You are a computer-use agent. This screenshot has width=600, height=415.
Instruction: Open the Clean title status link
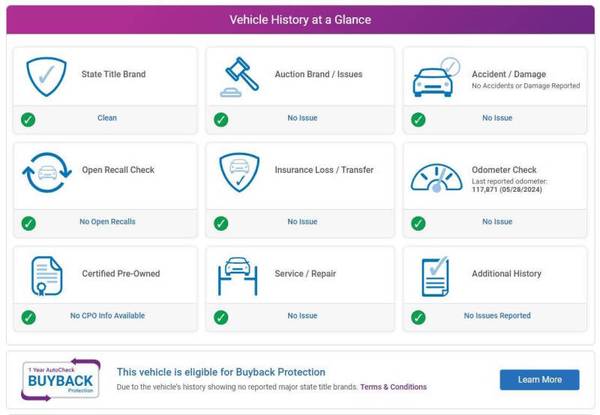[x=107, y=118]
